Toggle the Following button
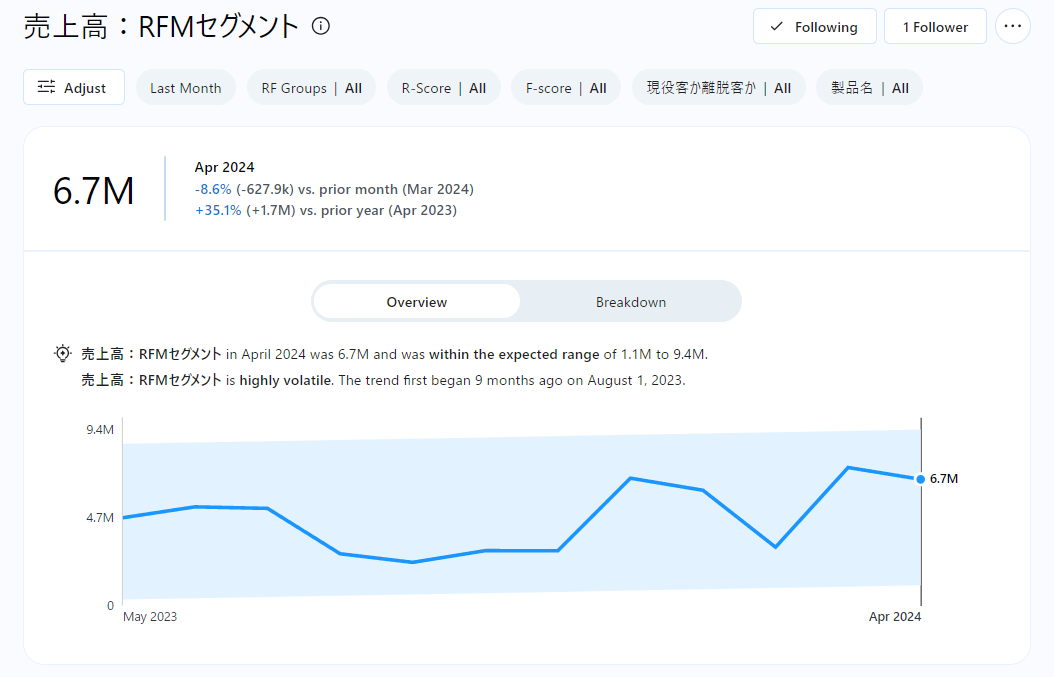 [814, 27]
